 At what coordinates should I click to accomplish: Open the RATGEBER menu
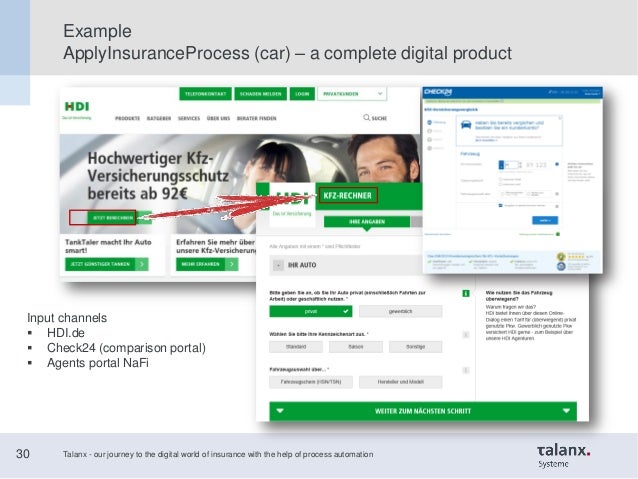pyautogui.click(x=159, y=118)
